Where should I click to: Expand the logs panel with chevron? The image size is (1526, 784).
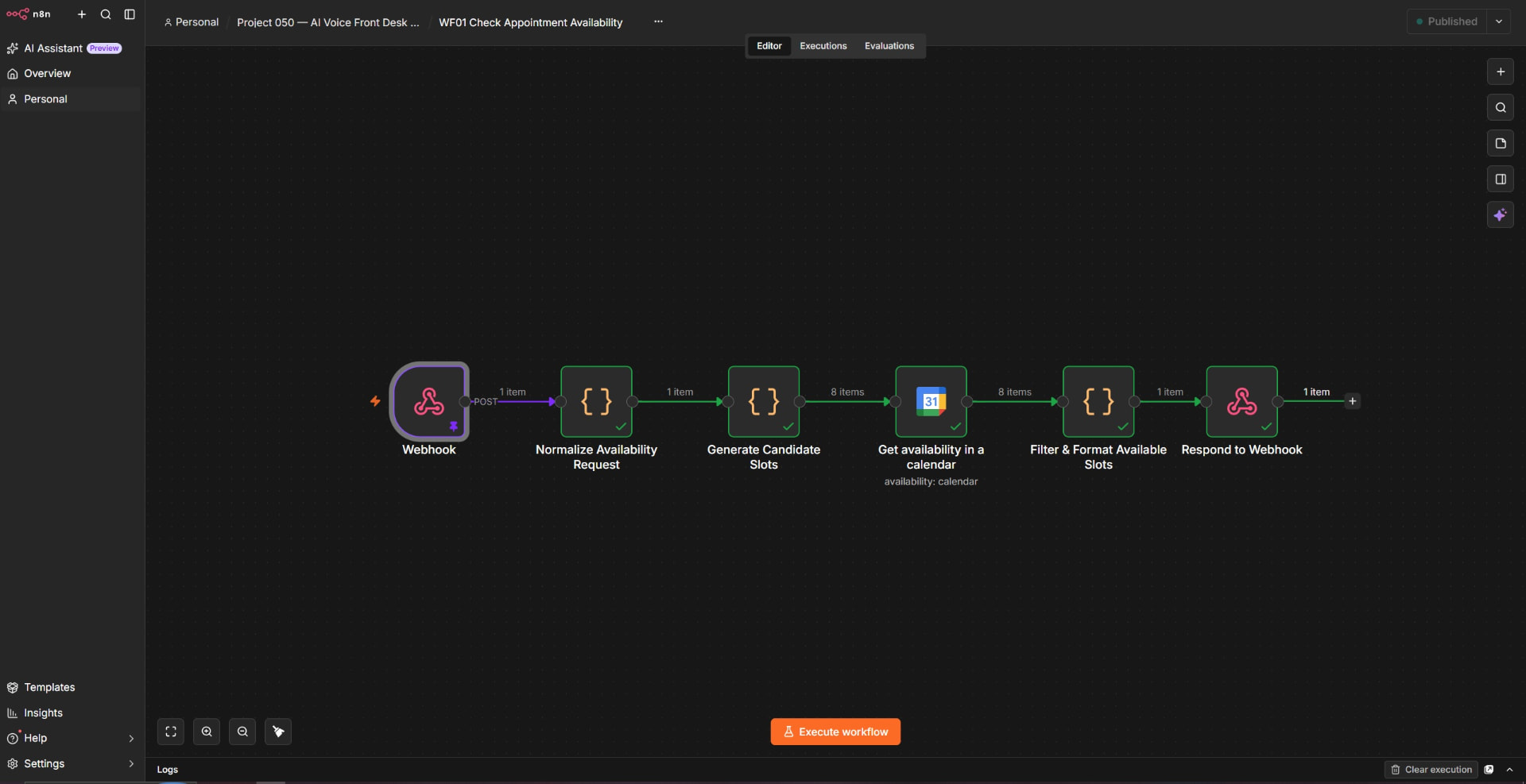(1509, 770)
